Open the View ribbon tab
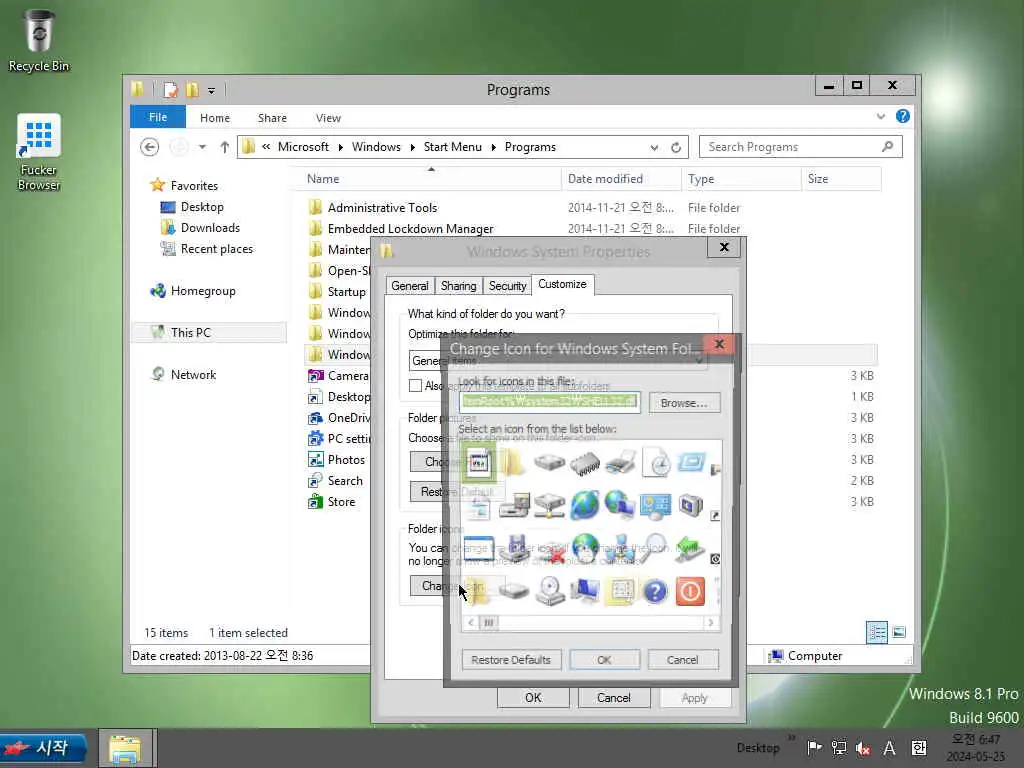1024x768 pixels. (328, 118)
